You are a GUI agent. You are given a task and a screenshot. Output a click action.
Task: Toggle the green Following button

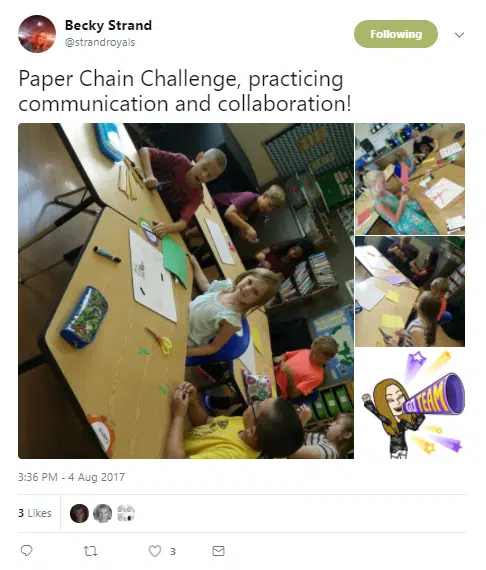(x=396, y=34)
